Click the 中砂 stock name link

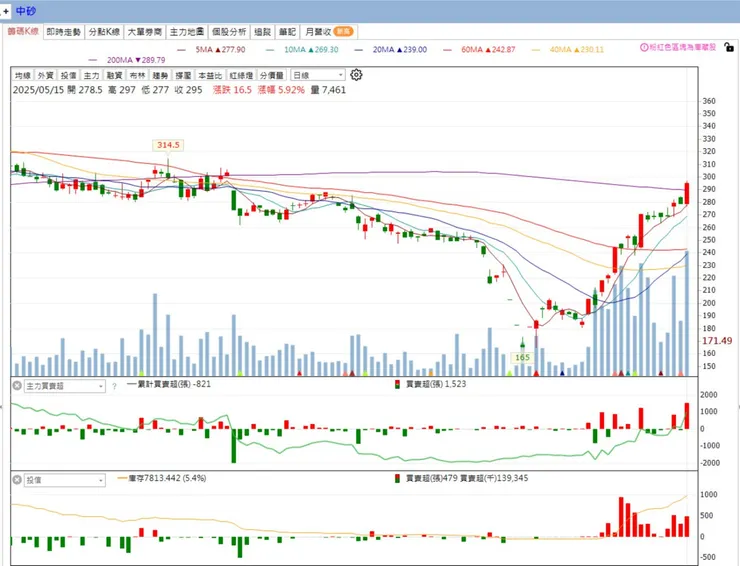coord(25,11)
